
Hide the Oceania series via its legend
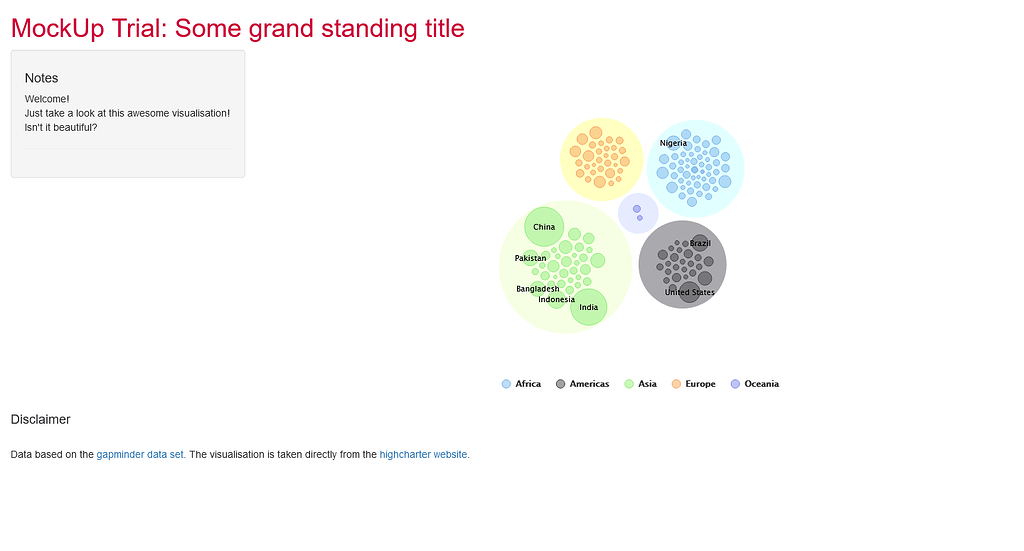(754, 384)
